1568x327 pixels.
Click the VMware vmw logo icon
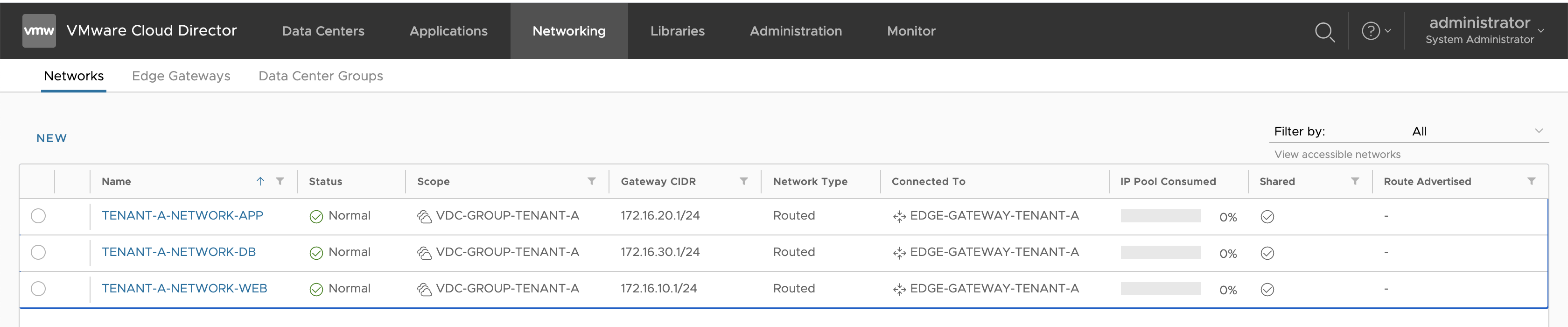[39, 31]
